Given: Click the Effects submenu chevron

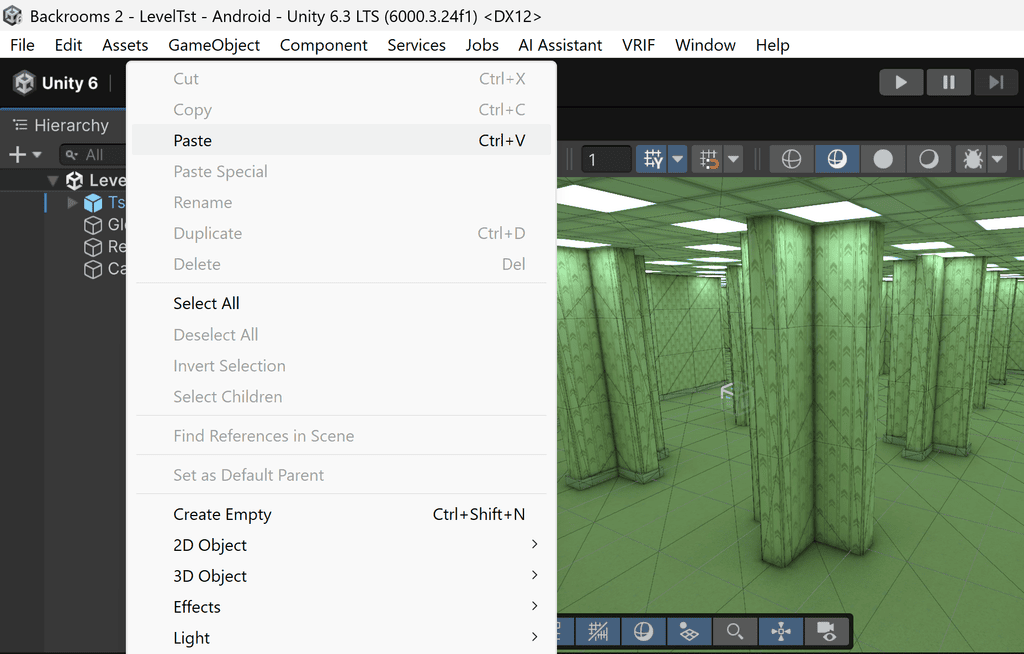Looking at the screenshot, I should [535, 606].
